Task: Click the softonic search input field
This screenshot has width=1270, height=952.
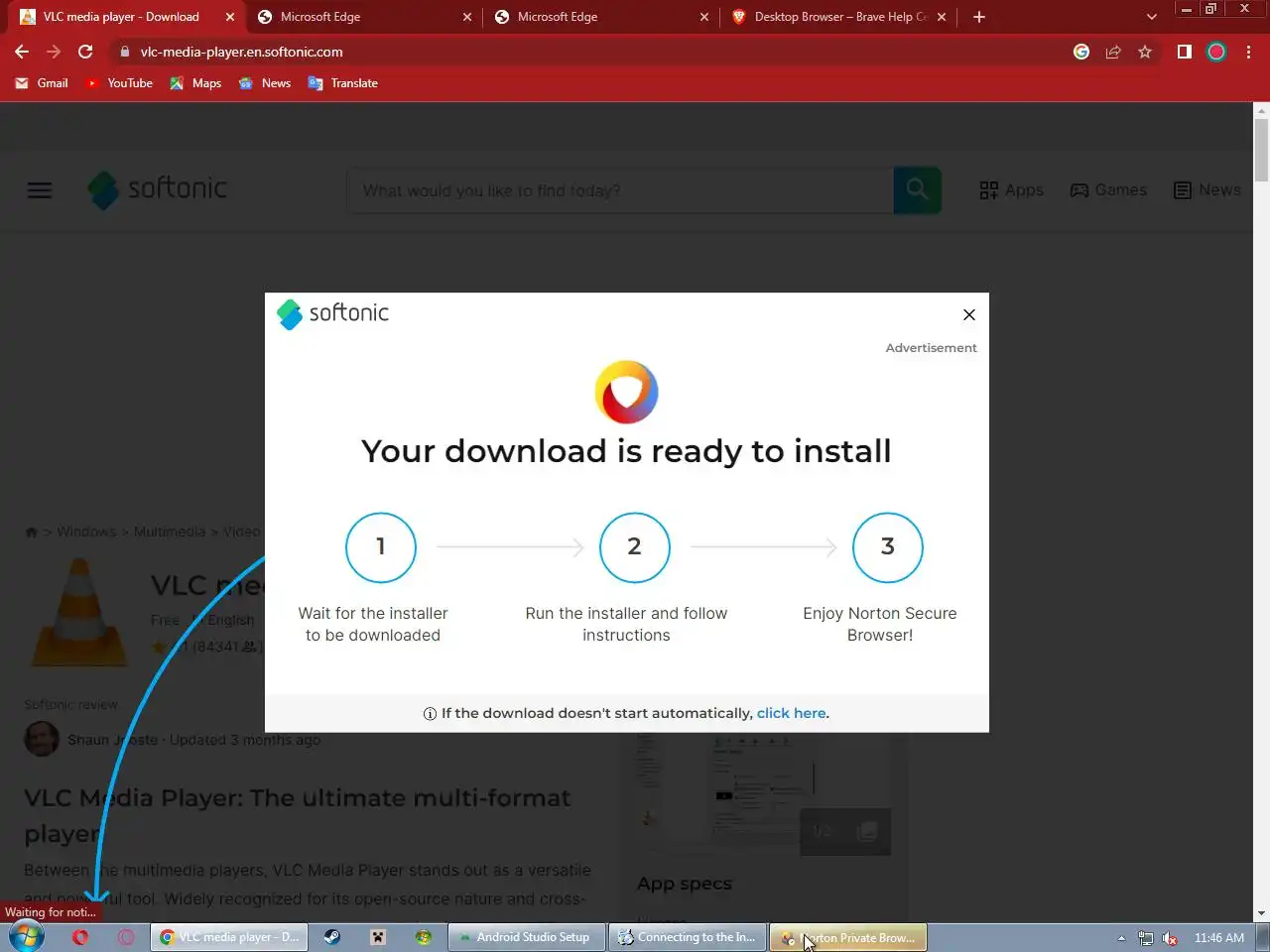Action: pos(620,190)
